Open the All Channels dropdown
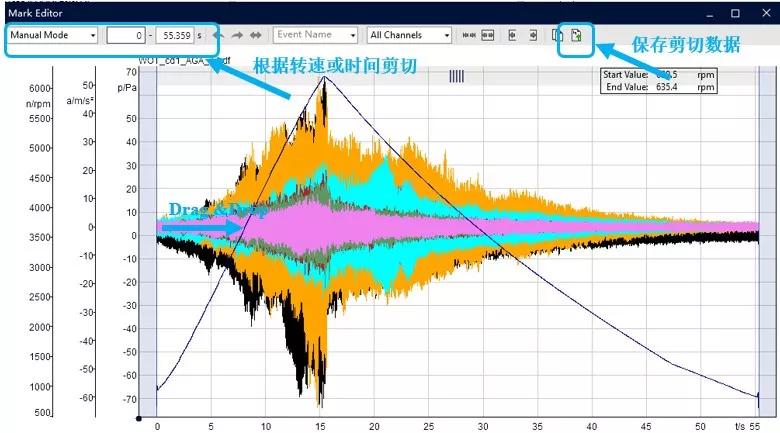This screenshot has width=780, height=433. pyautogui.click(x=410, y=35)
